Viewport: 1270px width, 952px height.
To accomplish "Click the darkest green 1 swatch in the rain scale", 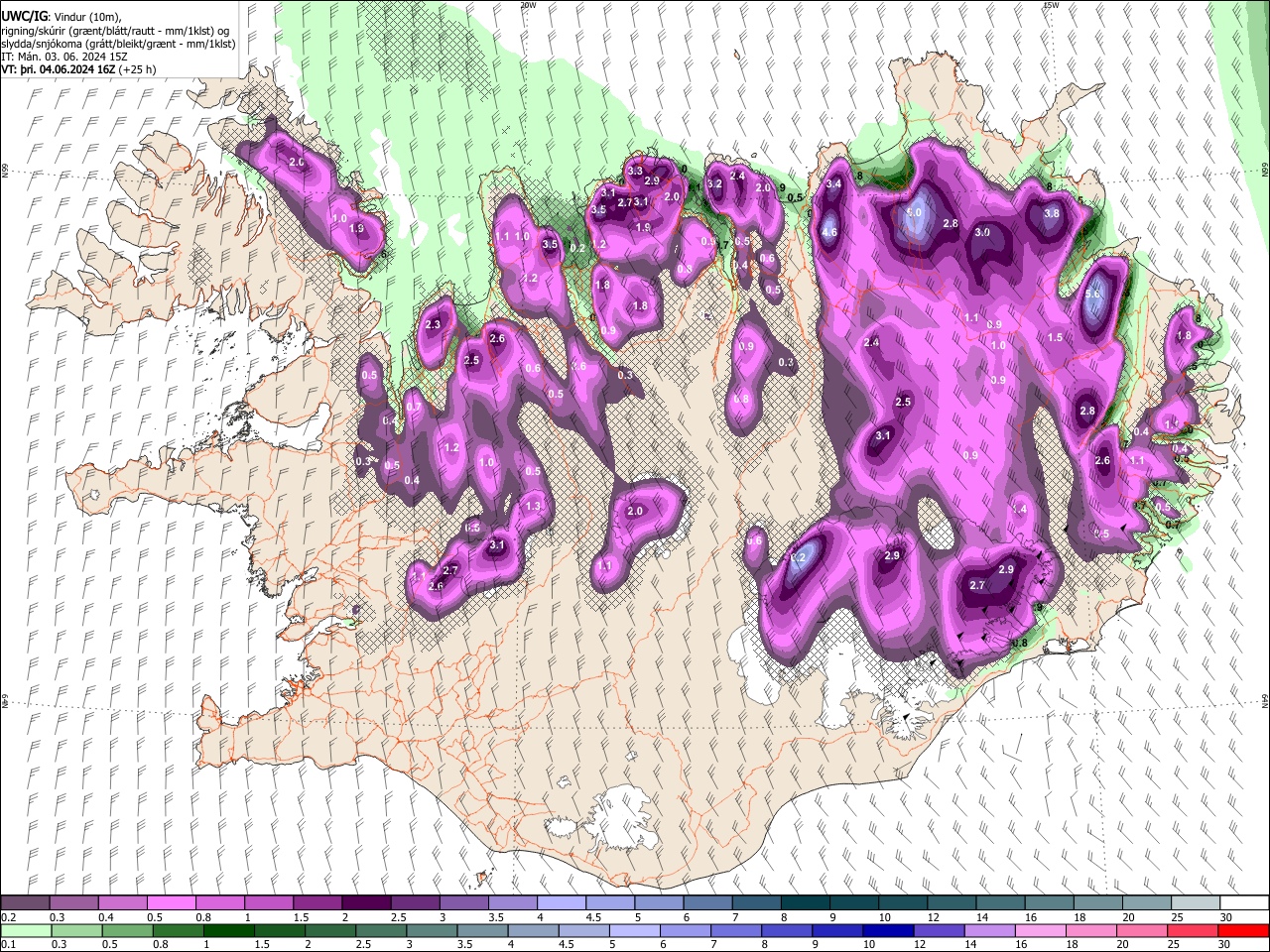I will coord(227,930).
